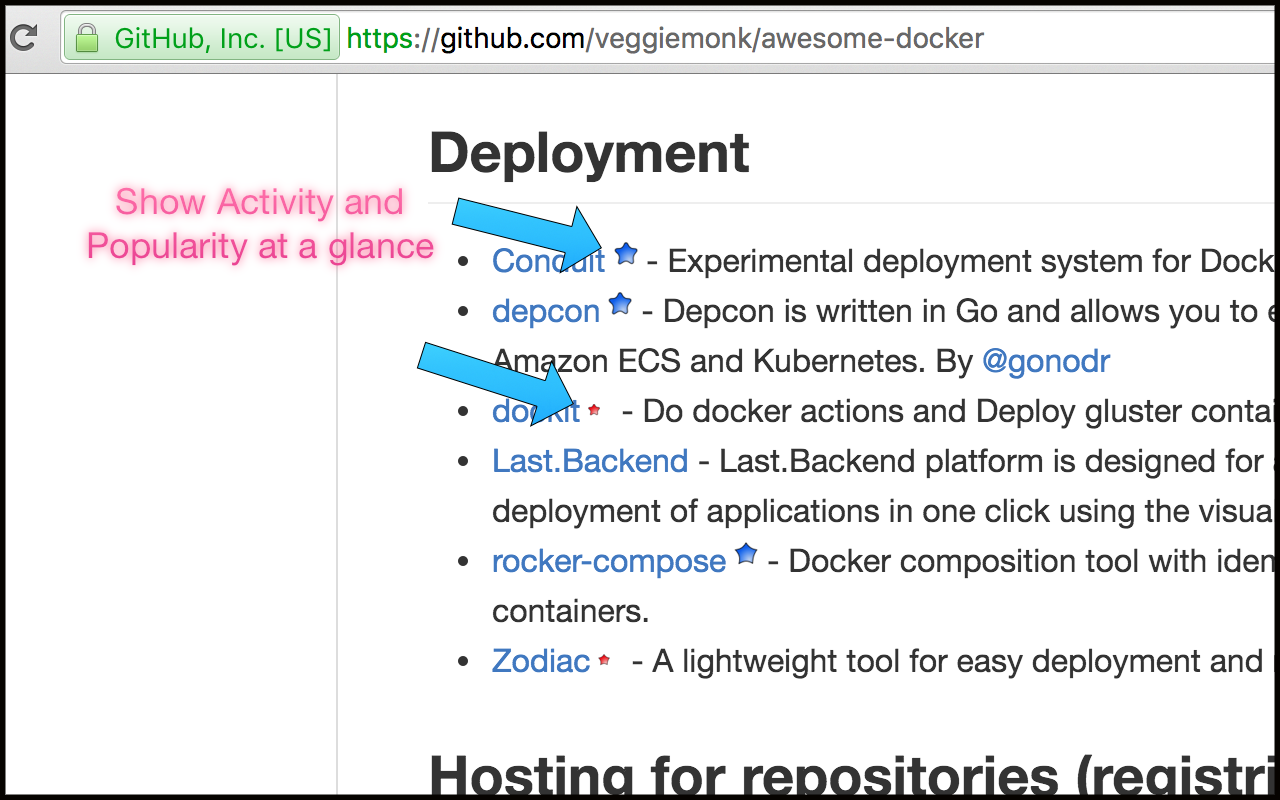Focus the address bar with the github.com URL
Viewport: 1280px width, 800px height.
click(665, 39)
